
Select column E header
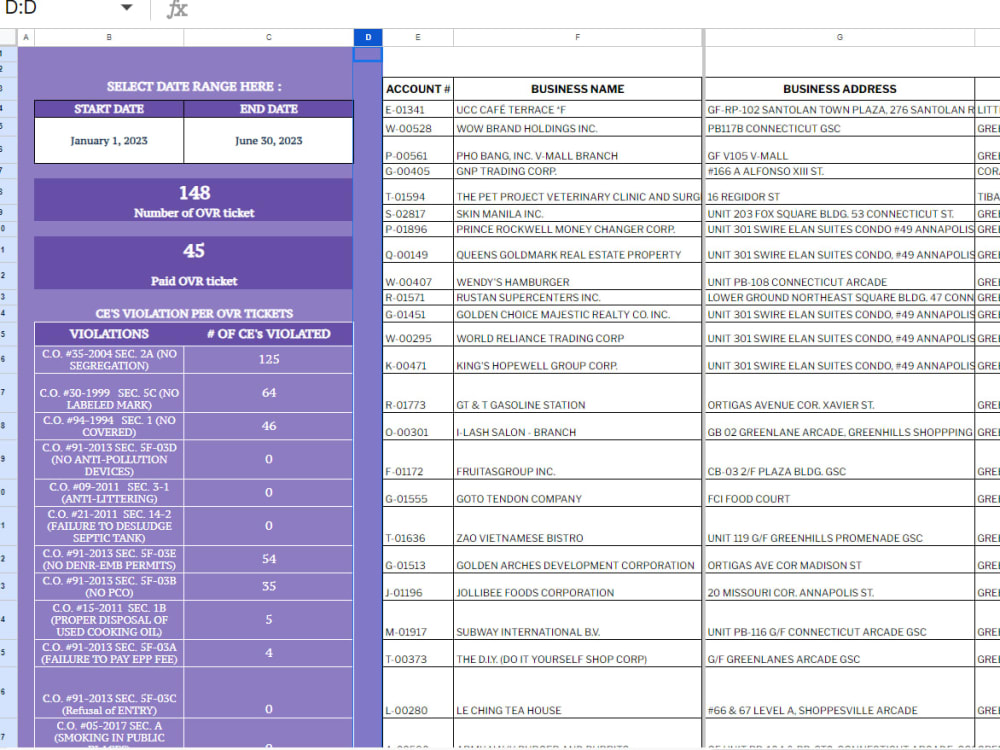[418, 37]
